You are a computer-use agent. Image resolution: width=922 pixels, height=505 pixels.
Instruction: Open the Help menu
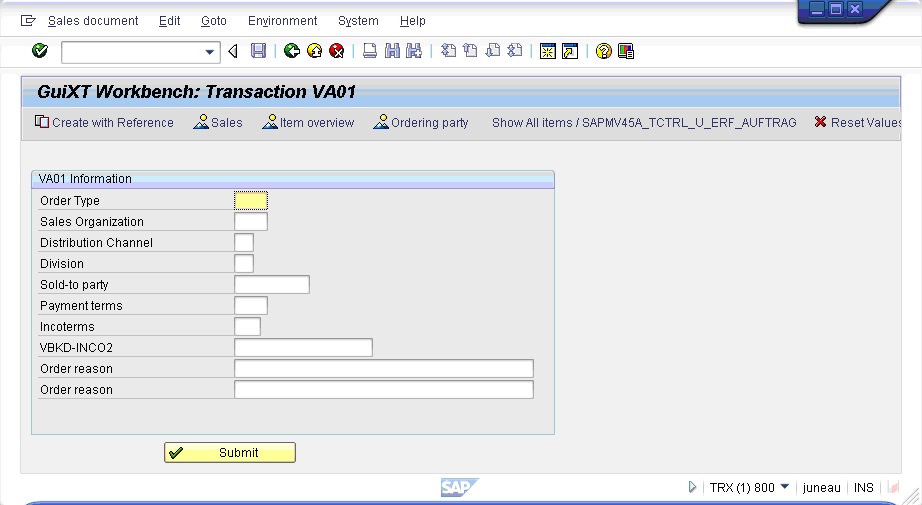pyautogui.click(x=412, y=21)
